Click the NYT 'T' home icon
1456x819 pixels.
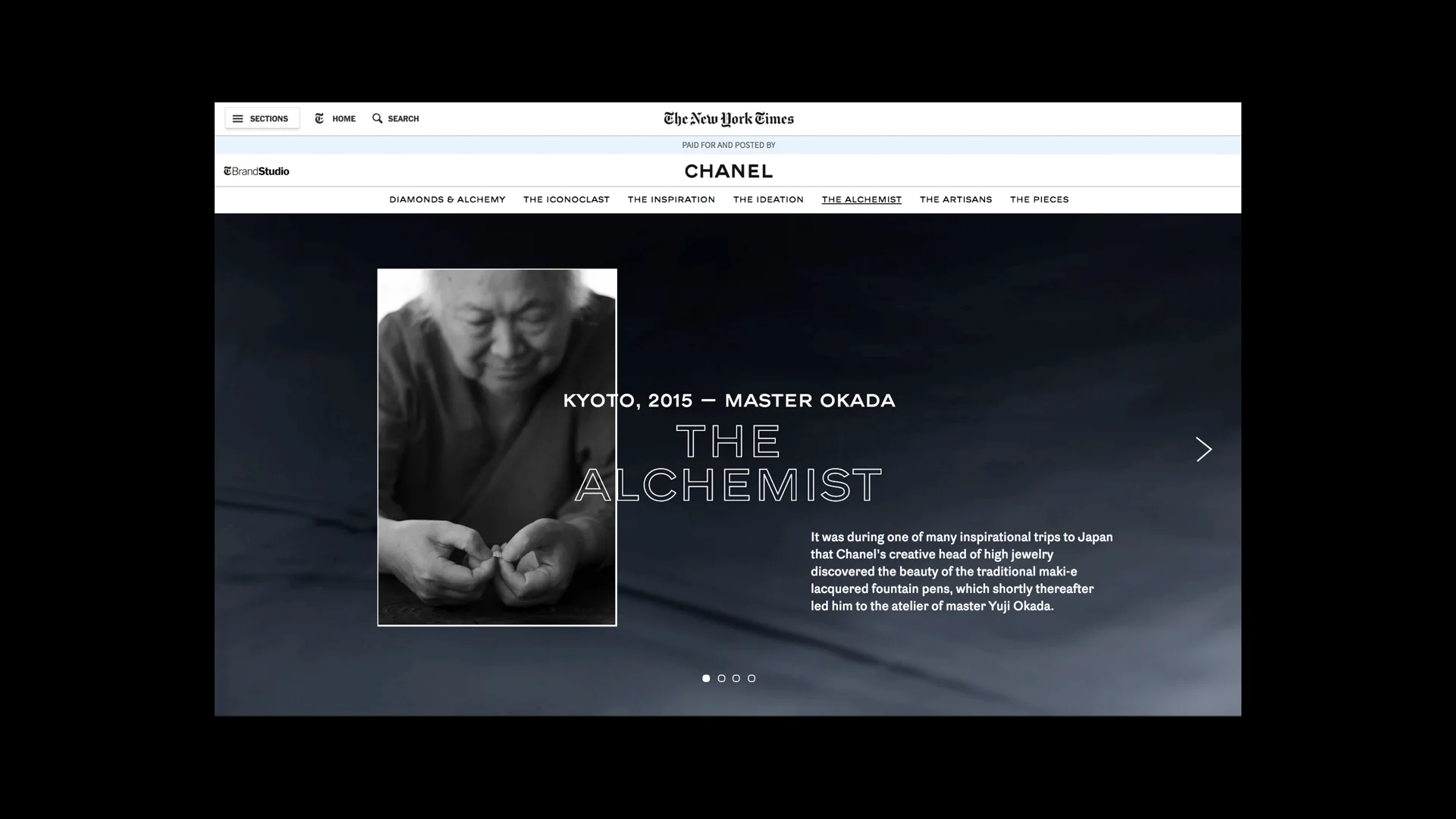point(319,119)
